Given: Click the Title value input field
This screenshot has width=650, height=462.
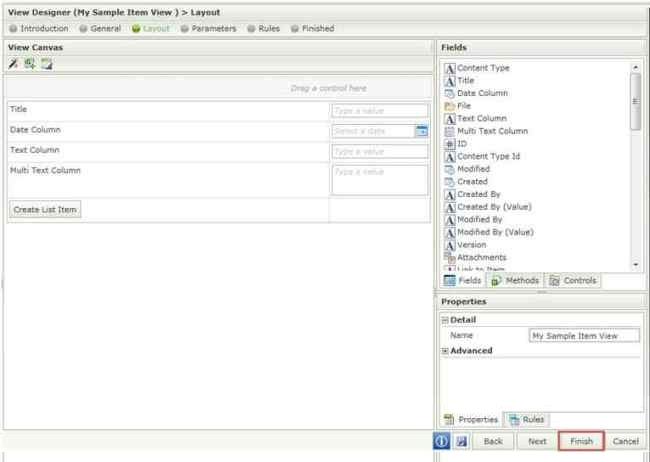Looking at the screenshot, I should (380, 111).
